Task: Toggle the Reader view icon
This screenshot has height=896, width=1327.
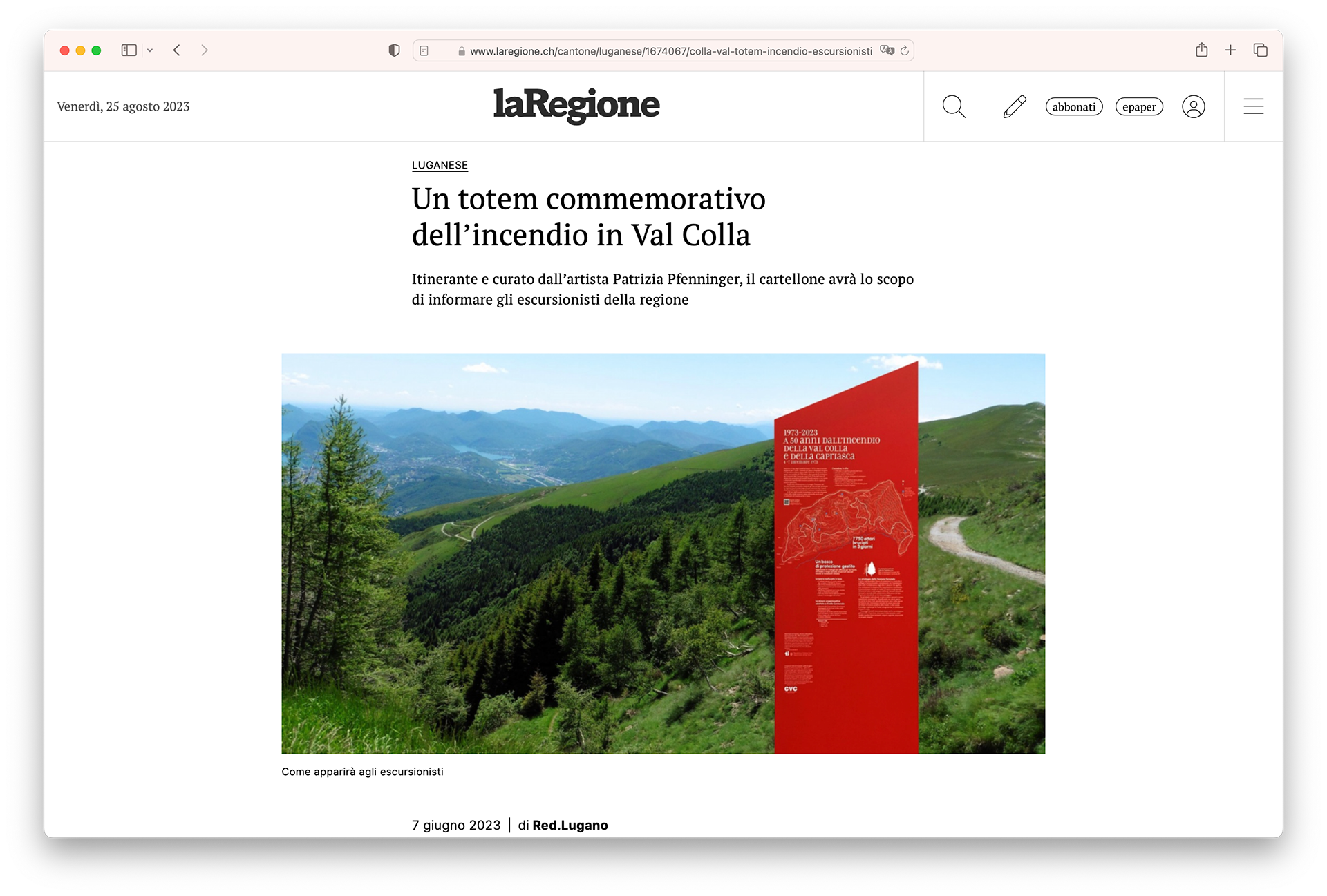Action: [x=424, y=50]
